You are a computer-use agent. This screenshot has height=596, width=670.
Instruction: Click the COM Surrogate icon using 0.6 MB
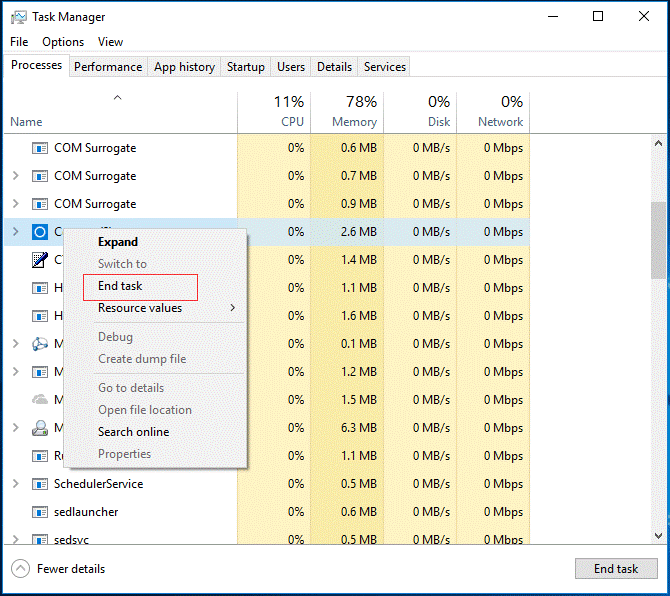(40, 148)
